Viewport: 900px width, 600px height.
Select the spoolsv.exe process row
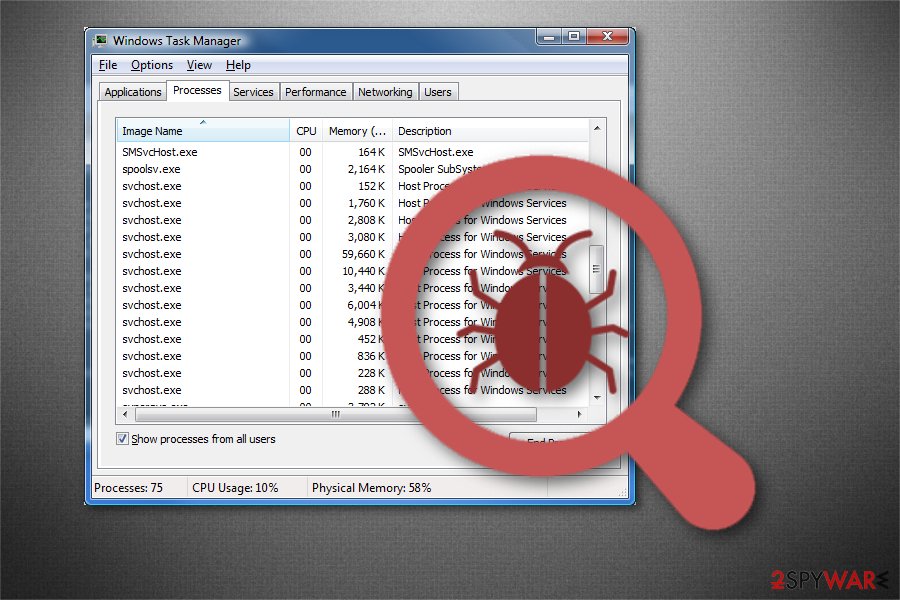pos(352,169)
